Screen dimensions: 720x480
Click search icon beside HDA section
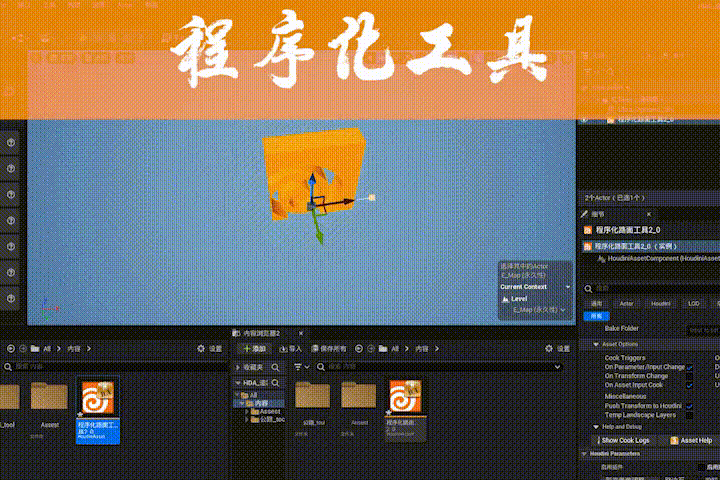[275, 383]
